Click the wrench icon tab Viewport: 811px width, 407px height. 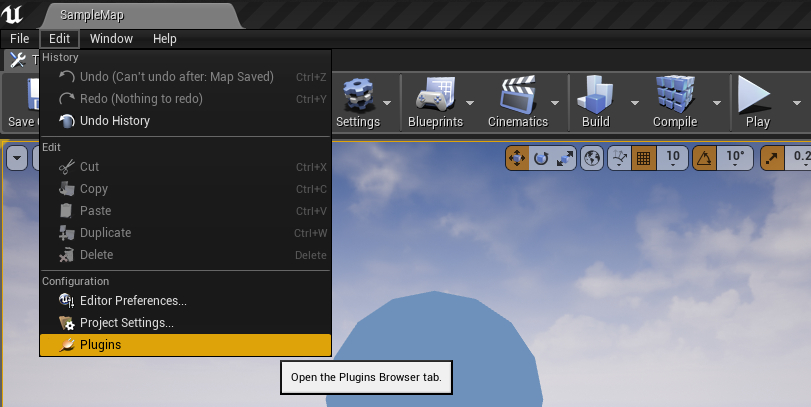tap(18, 60)
